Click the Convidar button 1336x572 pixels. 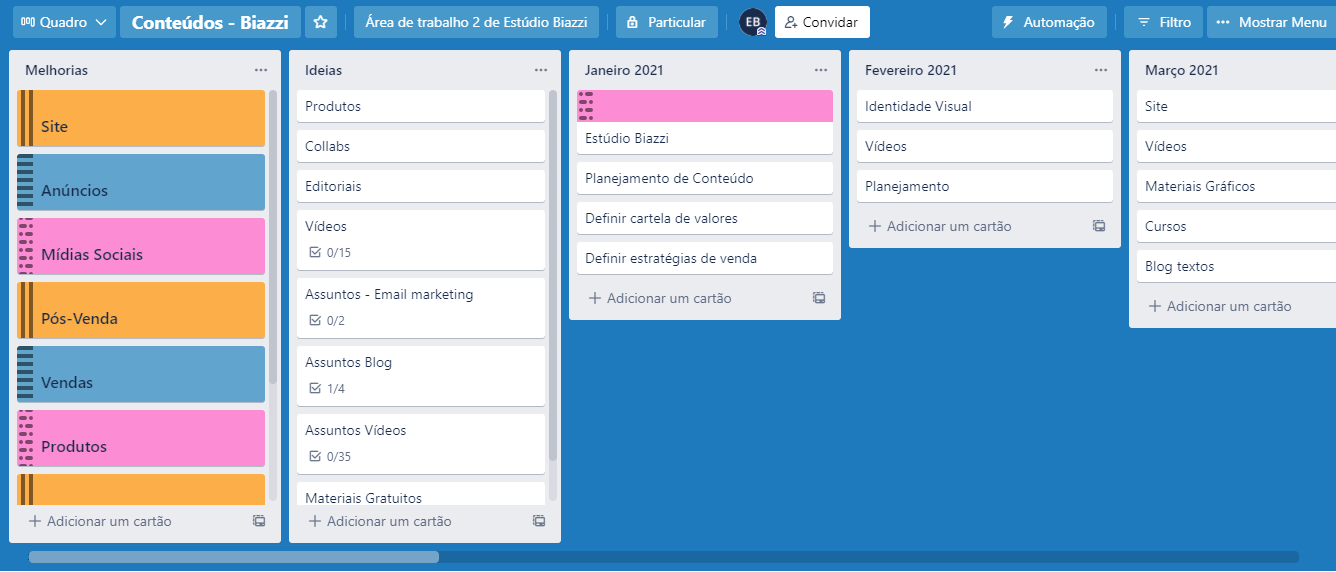[x=822, y=22]
